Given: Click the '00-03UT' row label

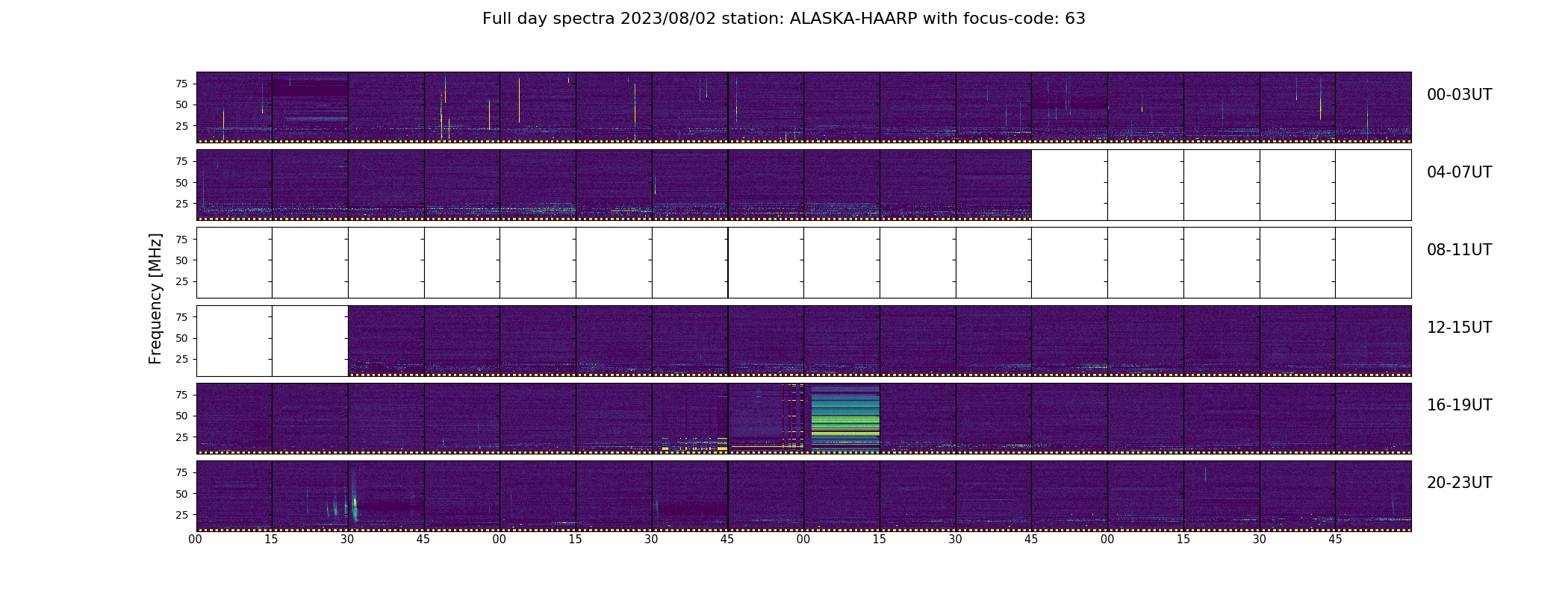Looking at the screenshot, I should click(x=1459, y=95).
